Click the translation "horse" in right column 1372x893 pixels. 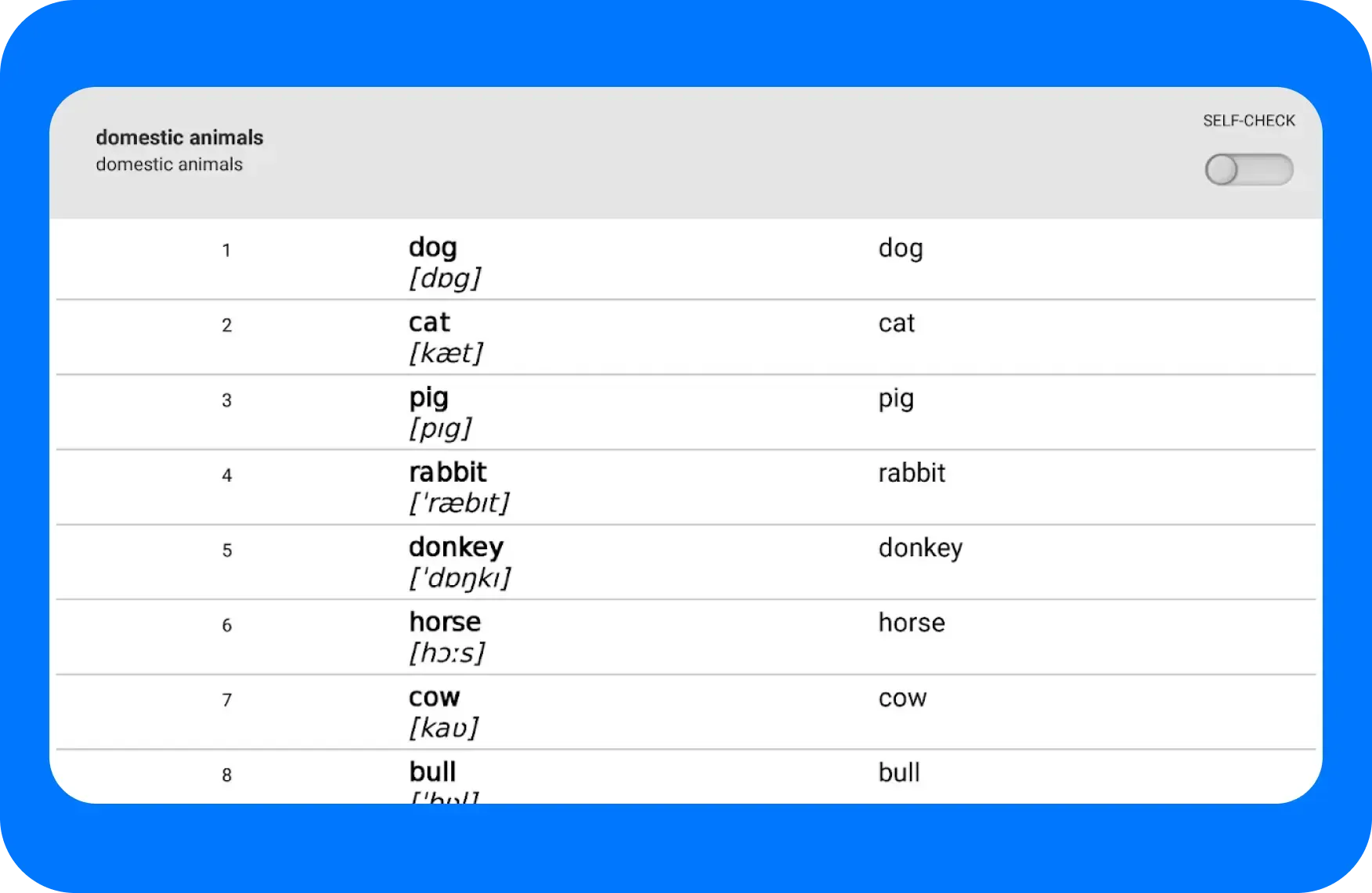pyautogui.click(x=912, y=623)
